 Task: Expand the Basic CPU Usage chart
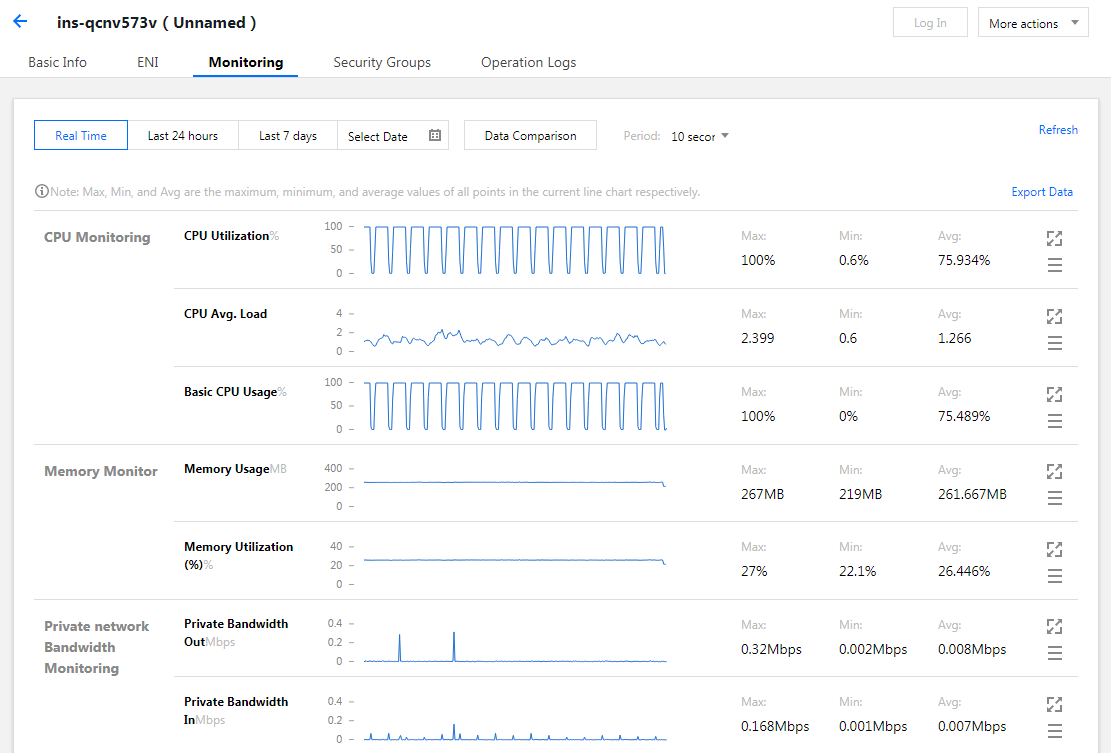[1054, 394]
